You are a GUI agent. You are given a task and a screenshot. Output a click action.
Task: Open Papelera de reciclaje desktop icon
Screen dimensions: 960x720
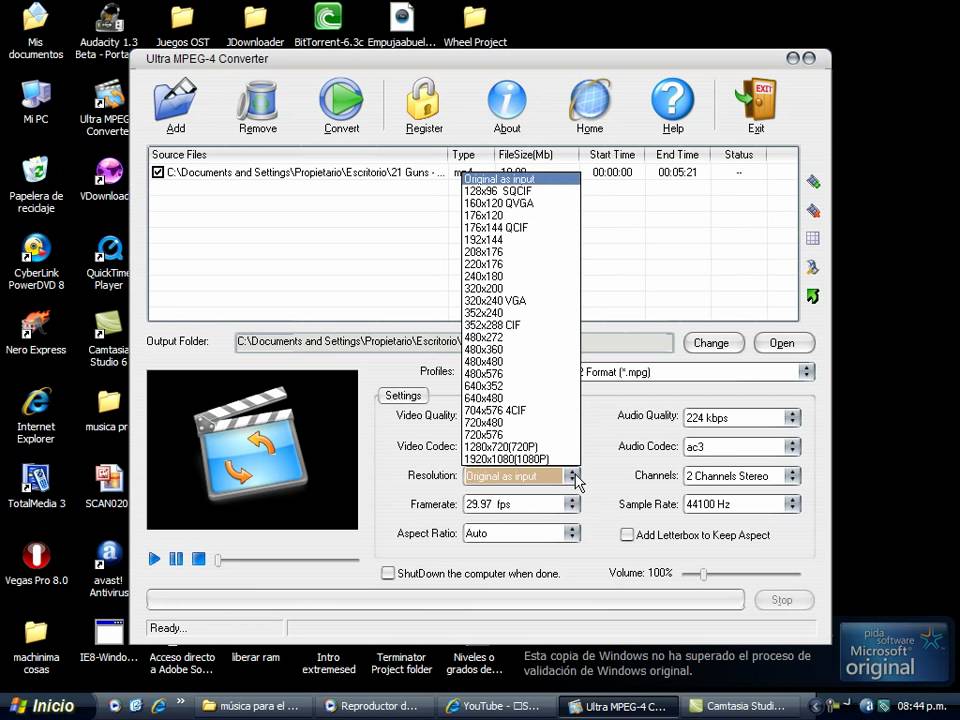(x=36, y=170)
